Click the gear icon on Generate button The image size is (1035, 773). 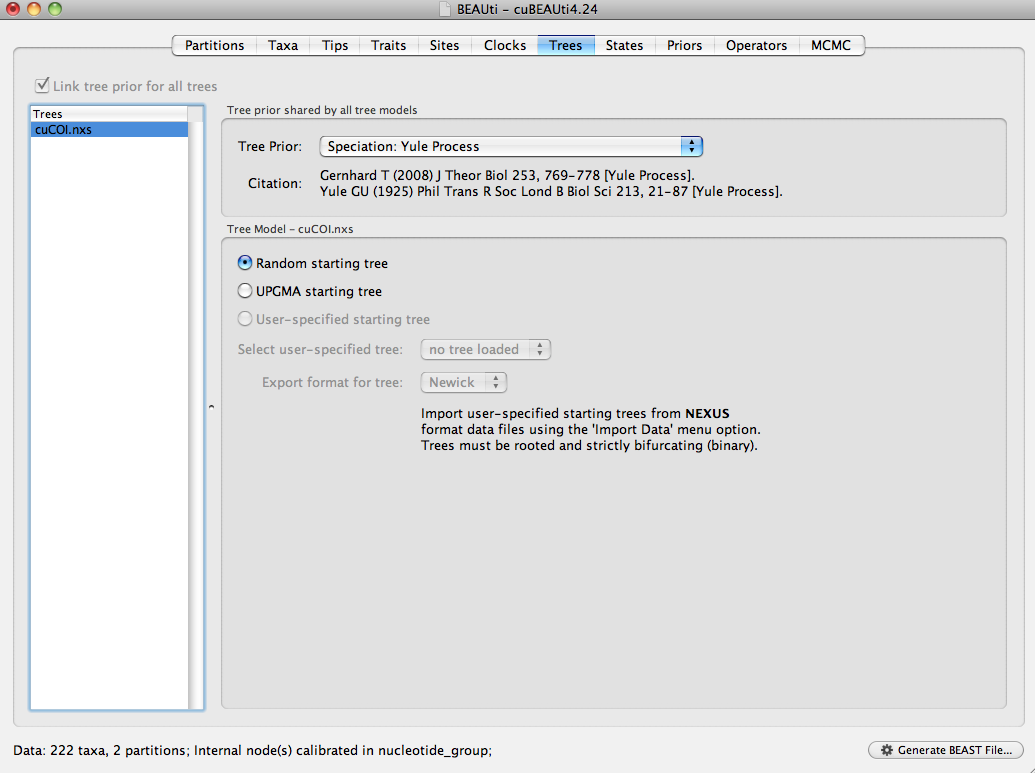pos(886,750)
